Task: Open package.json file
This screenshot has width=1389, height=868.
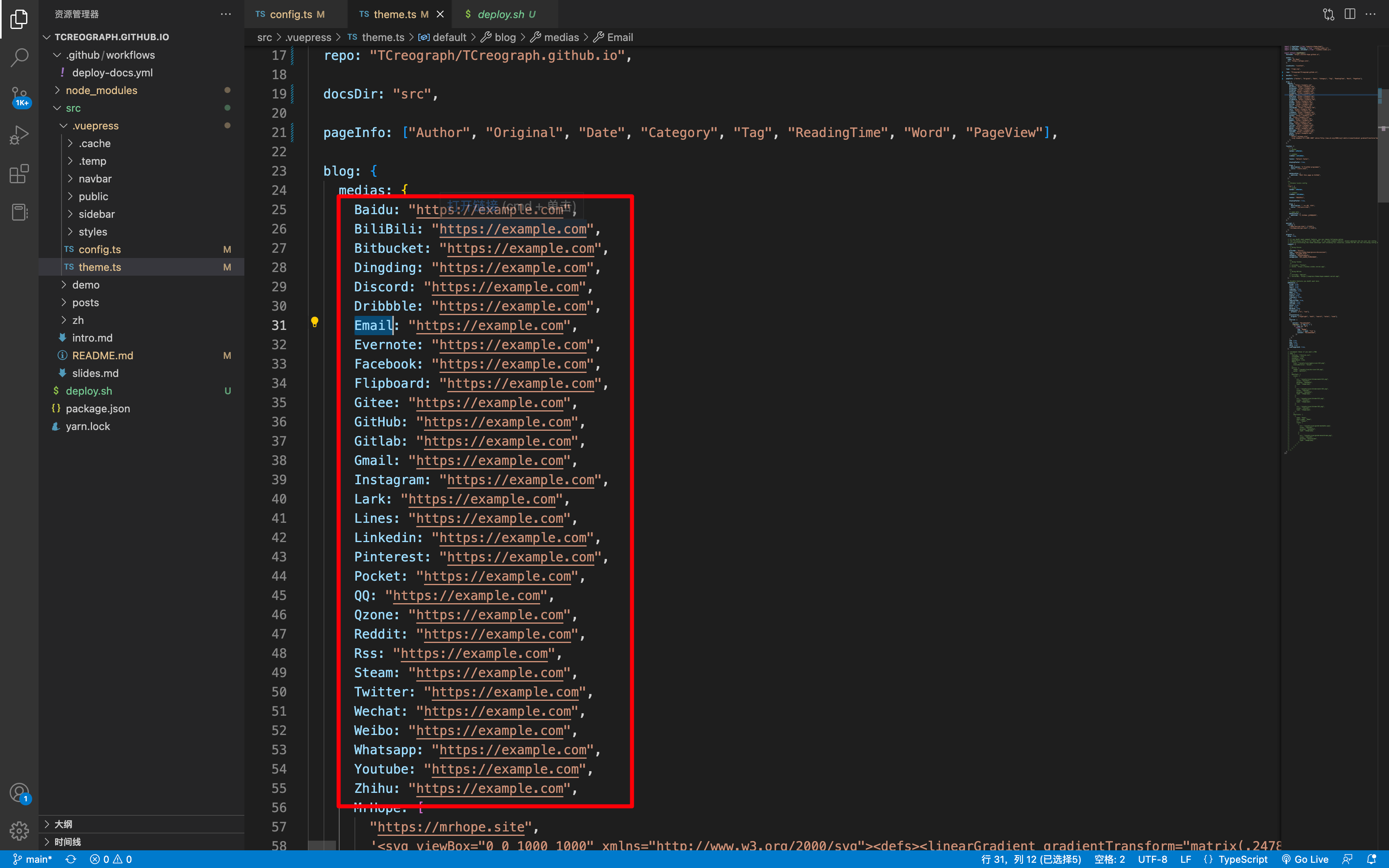Action: pos(142,409)
